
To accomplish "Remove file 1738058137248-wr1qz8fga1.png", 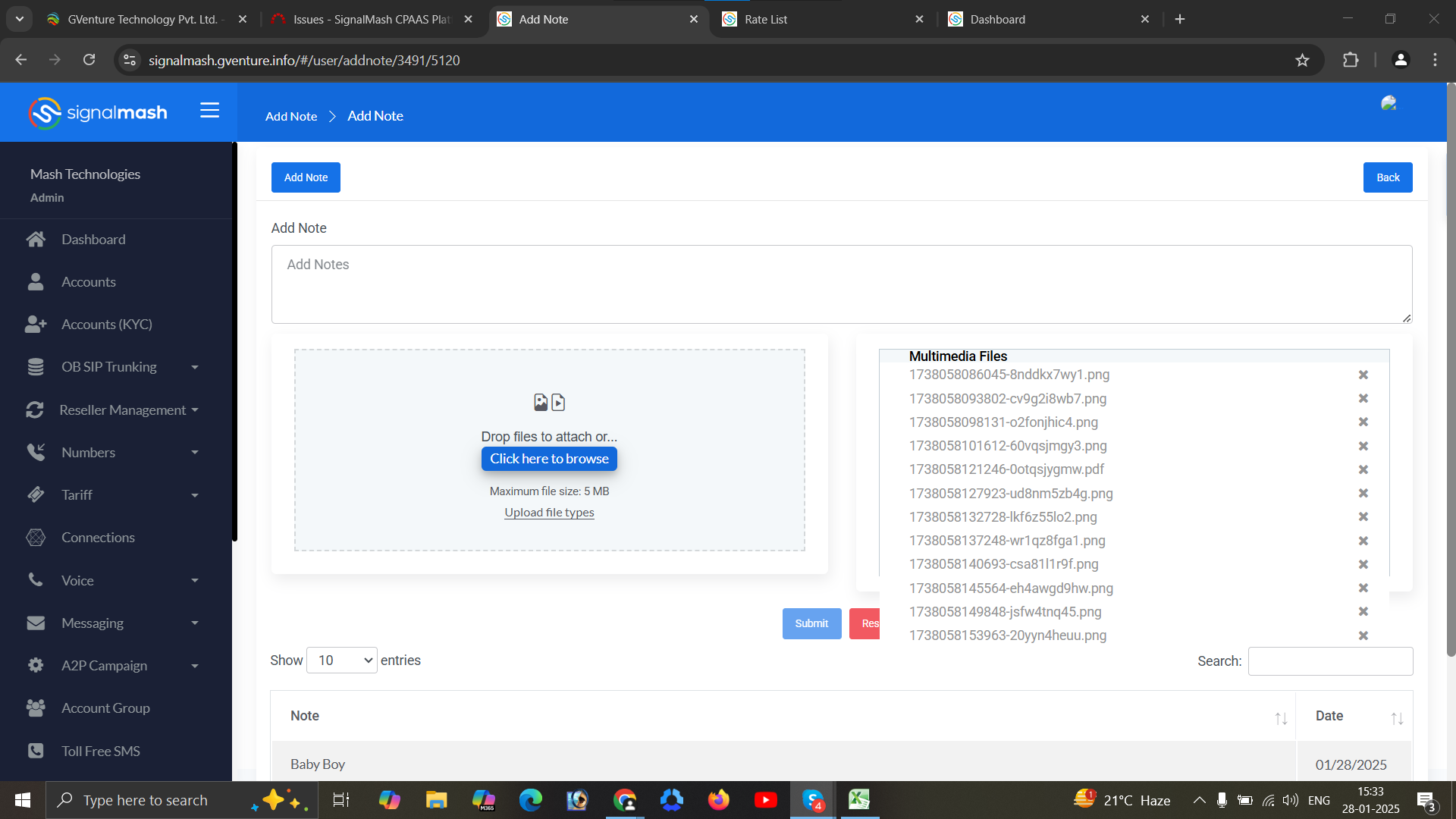I will 1363,541.
